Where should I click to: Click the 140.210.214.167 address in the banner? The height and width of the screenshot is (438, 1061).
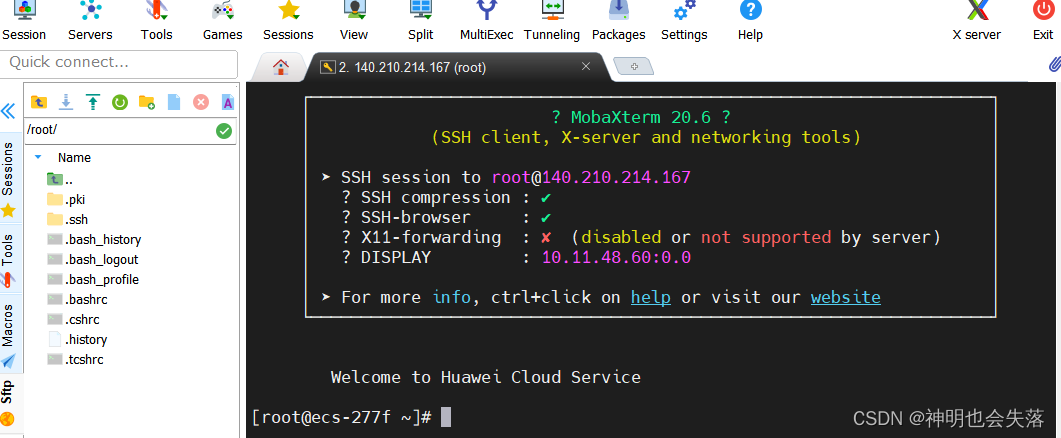coord(616,177)
